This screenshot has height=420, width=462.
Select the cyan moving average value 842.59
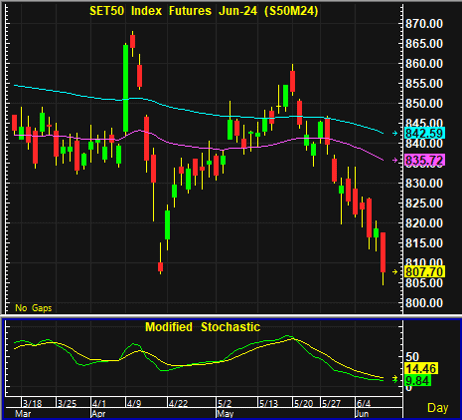(x=424, y=133)
